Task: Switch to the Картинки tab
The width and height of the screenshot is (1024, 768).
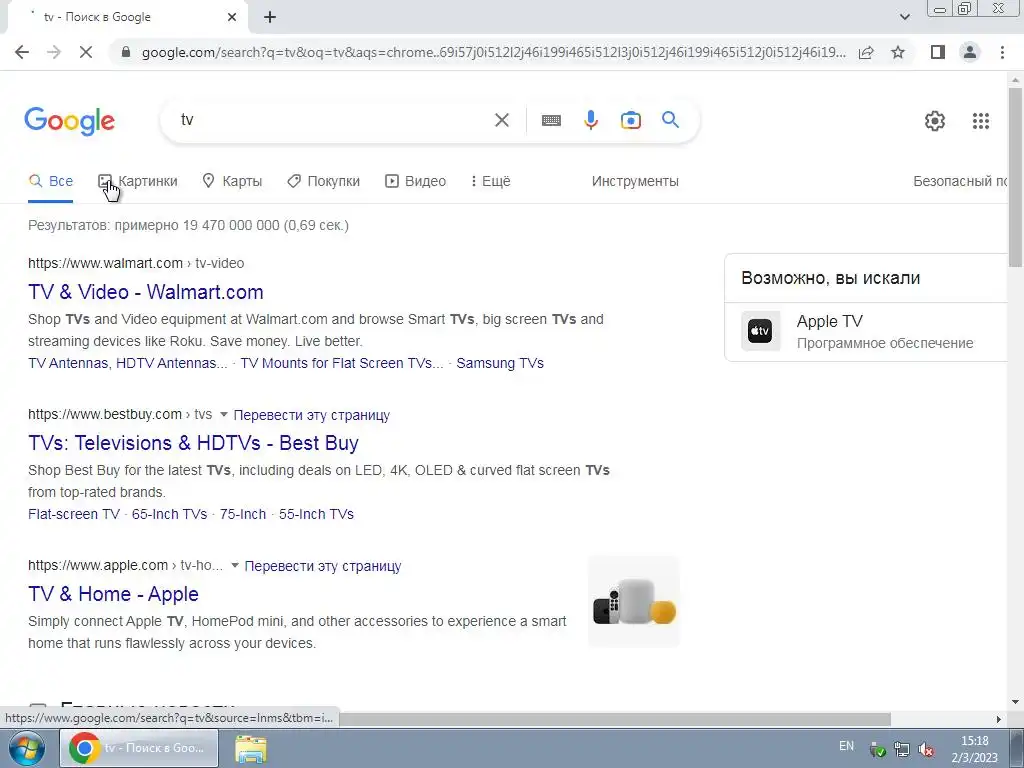Action: [138, 182]
